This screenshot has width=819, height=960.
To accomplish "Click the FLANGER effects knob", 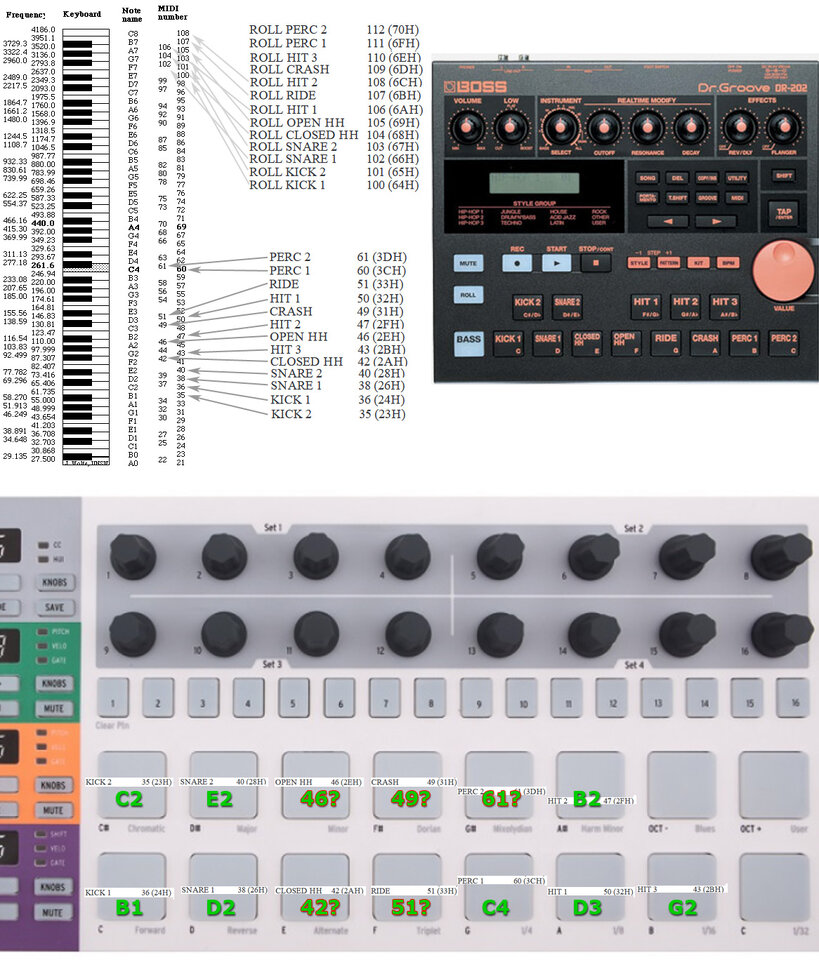I will click(783, 128).
